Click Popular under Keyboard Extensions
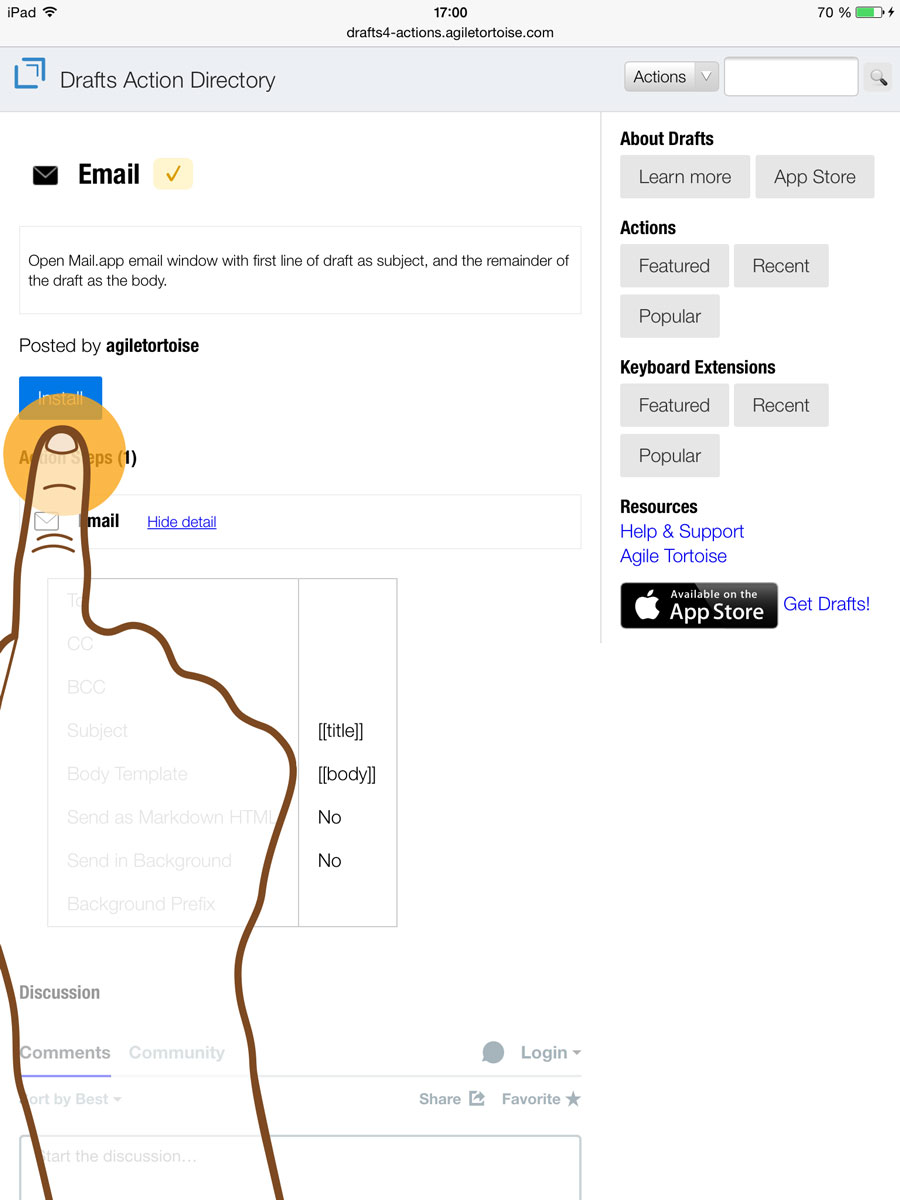 pyautogui.click(x=670, y=456)
